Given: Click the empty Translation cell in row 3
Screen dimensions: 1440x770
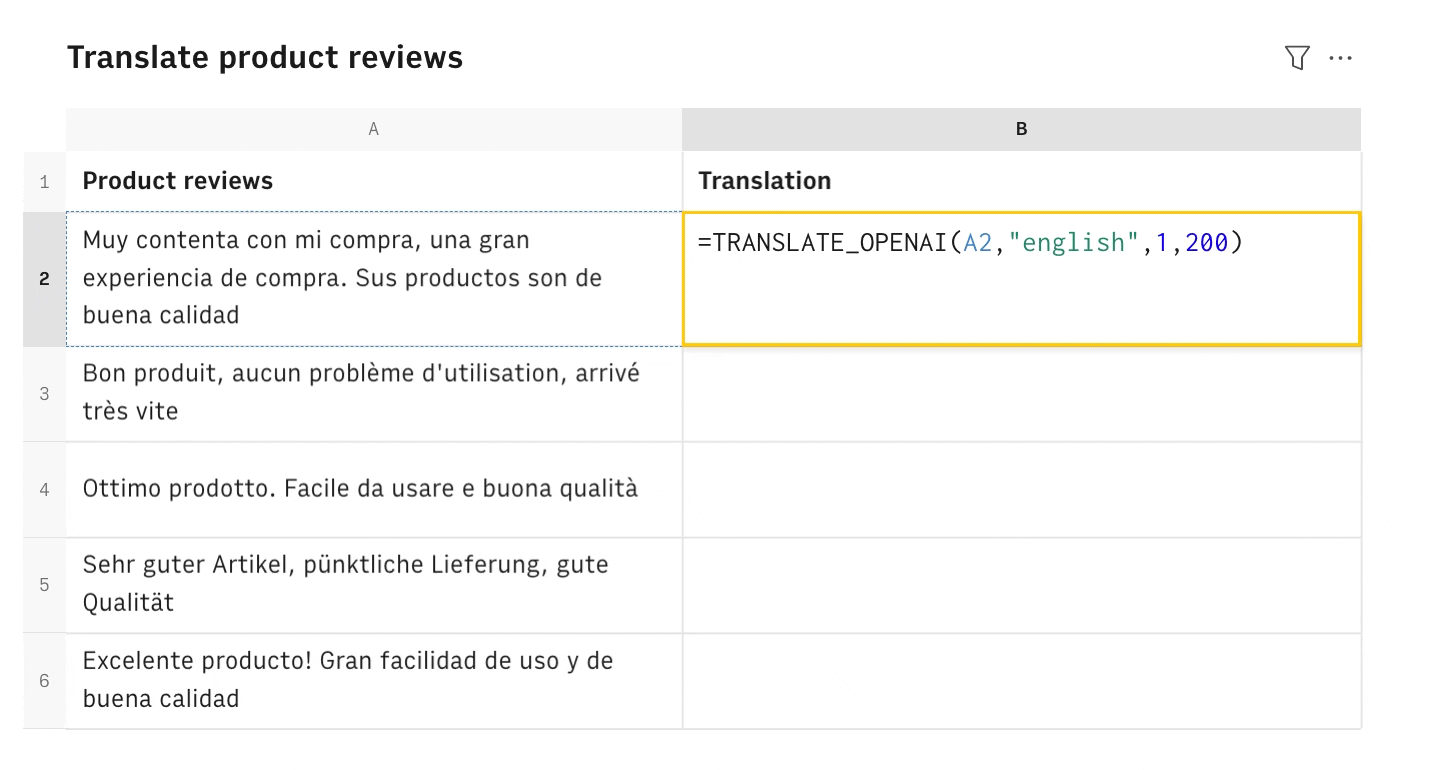Looking at the screenshot, I should click(1021, 394).
